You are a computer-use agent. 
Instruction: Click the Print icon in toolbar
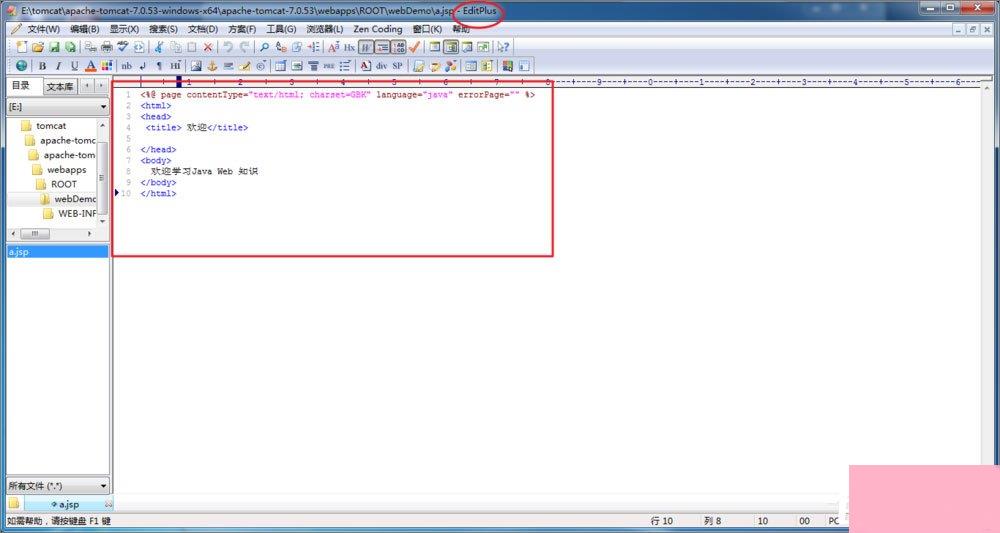point(107,47)
